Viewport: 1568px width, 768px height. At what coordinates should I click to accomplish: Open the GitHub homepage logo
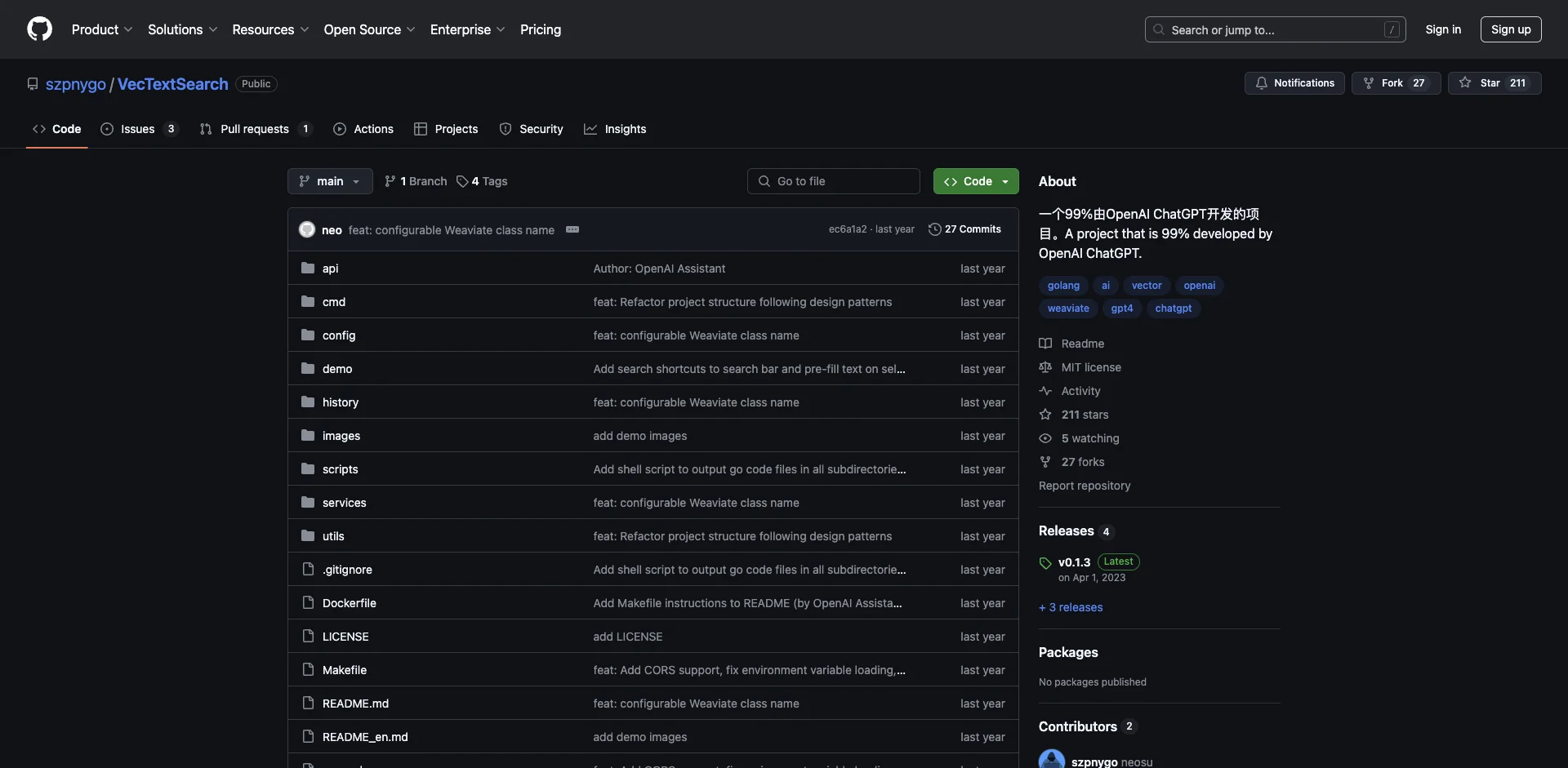(x=39, y=29)
